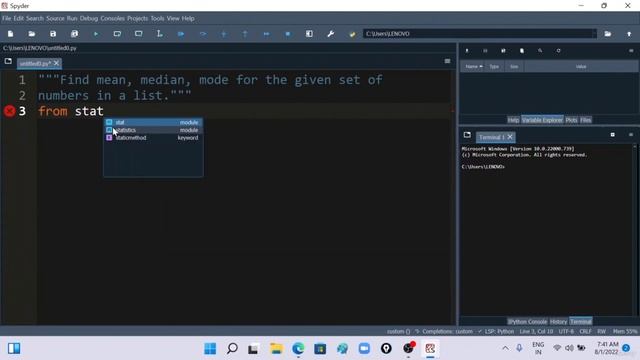Screen dimensions: 640x360
Task: Step out of function in debugger
Action: pos(245,34)
